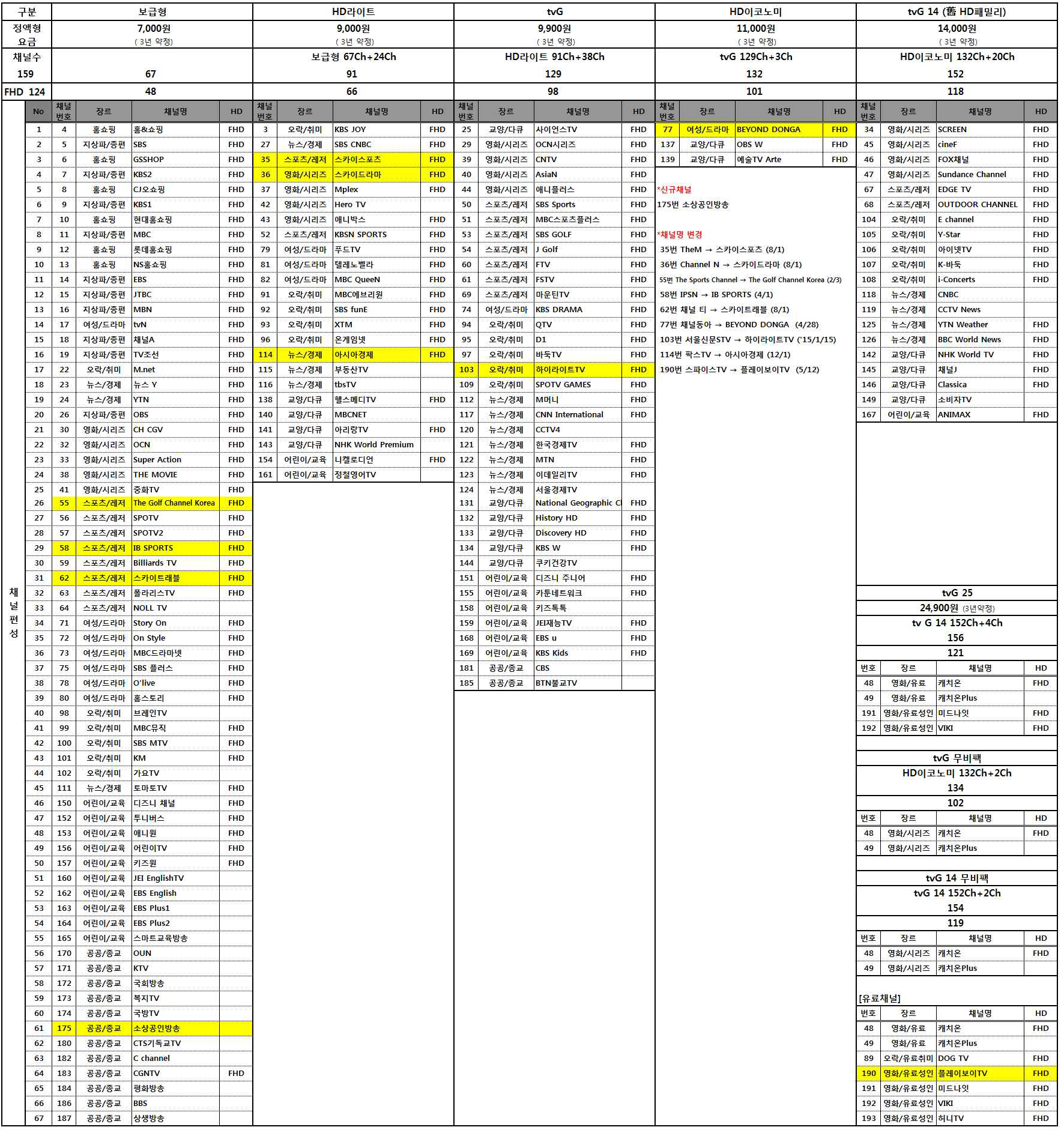Select the DOG TV channel cell
Image resolution: width=1064 pixels, height=1148 pixels.
(x=979, y=1058)
